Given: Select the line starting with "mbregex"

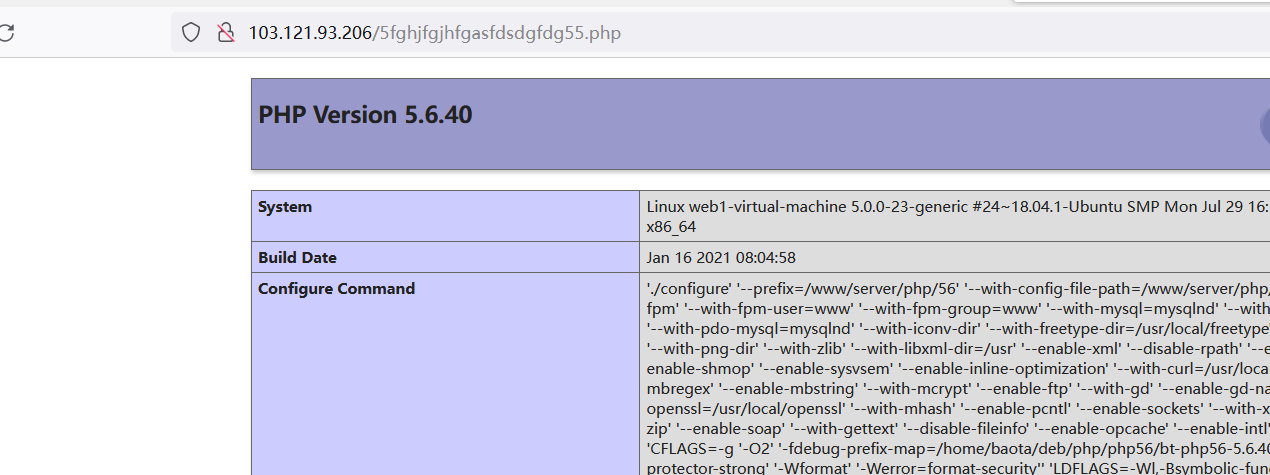Looking at the screenshot, I should 958,388.
